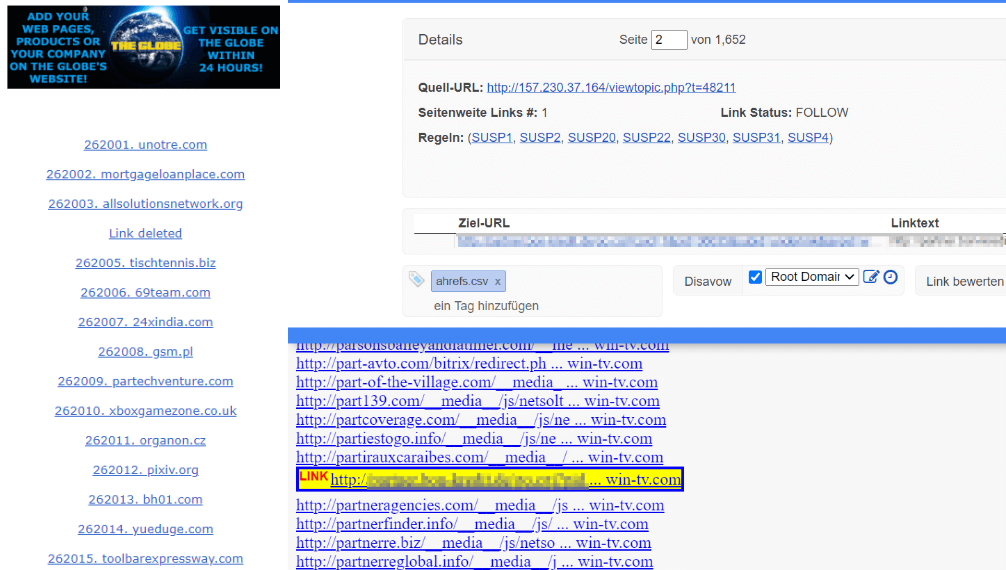Click the 'Seitenweite Links #: 1' text
This screenshot has width=1006, height=570.
(x=483, y=112)
